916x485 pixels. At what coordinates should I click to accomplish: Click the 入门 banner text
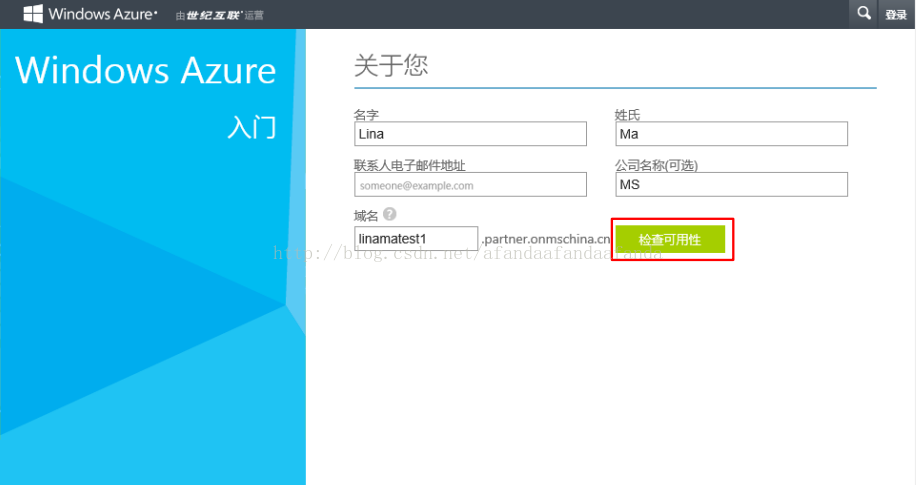pyautogui.click(x=252, y=127)
